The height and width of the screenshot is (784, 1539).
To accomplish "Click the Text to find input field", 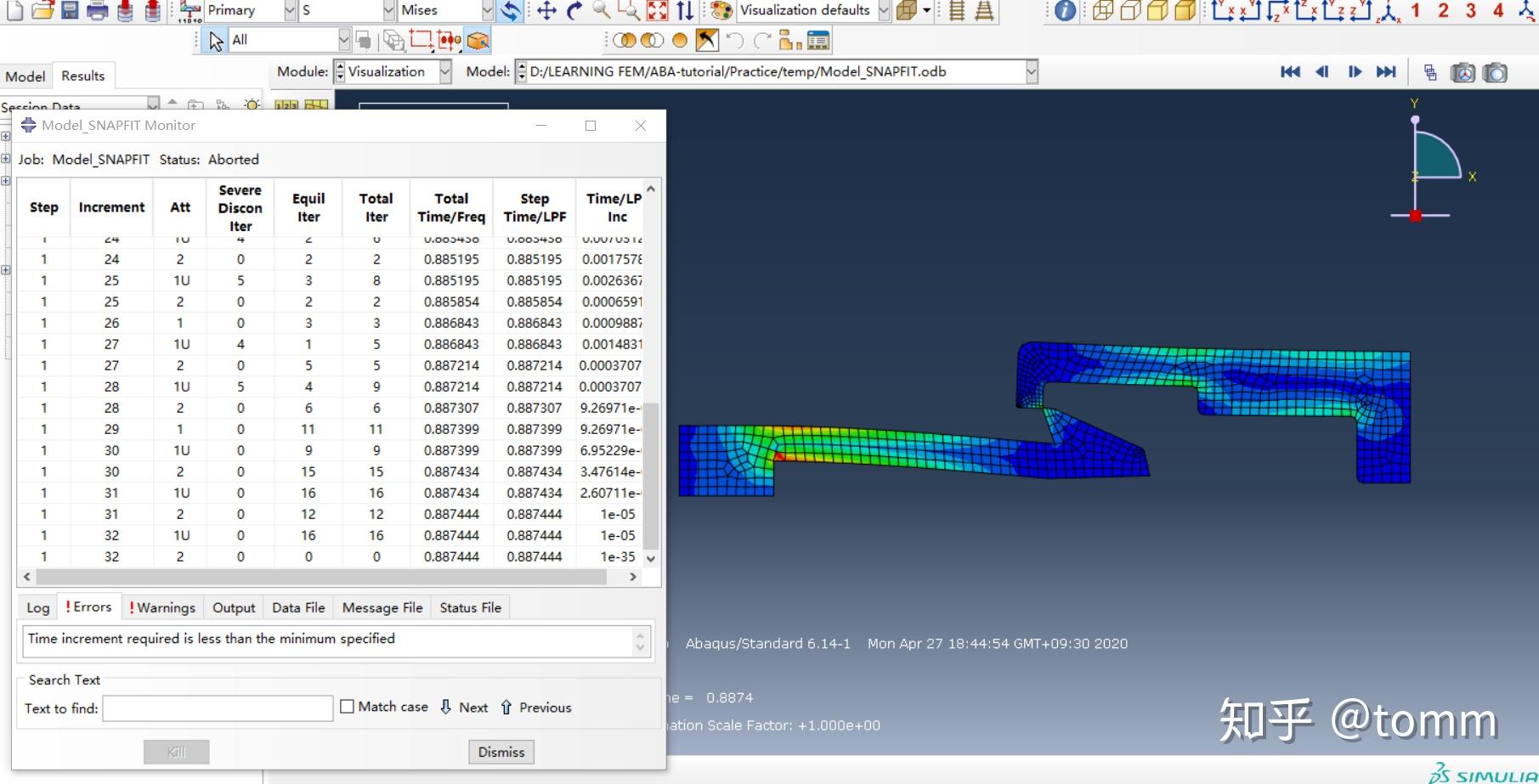I will click(218, 708).
